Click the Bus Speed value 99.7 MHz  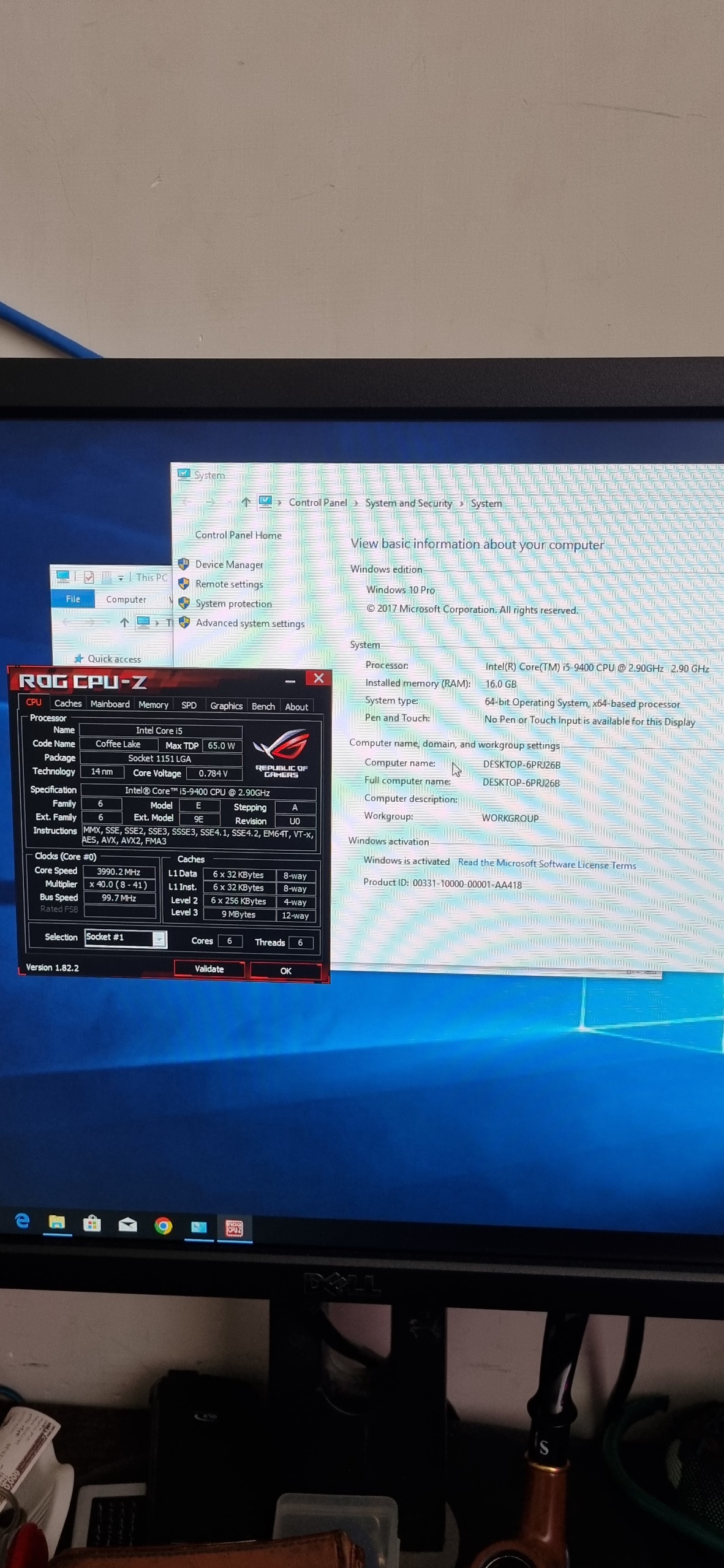tap(119, 898)
